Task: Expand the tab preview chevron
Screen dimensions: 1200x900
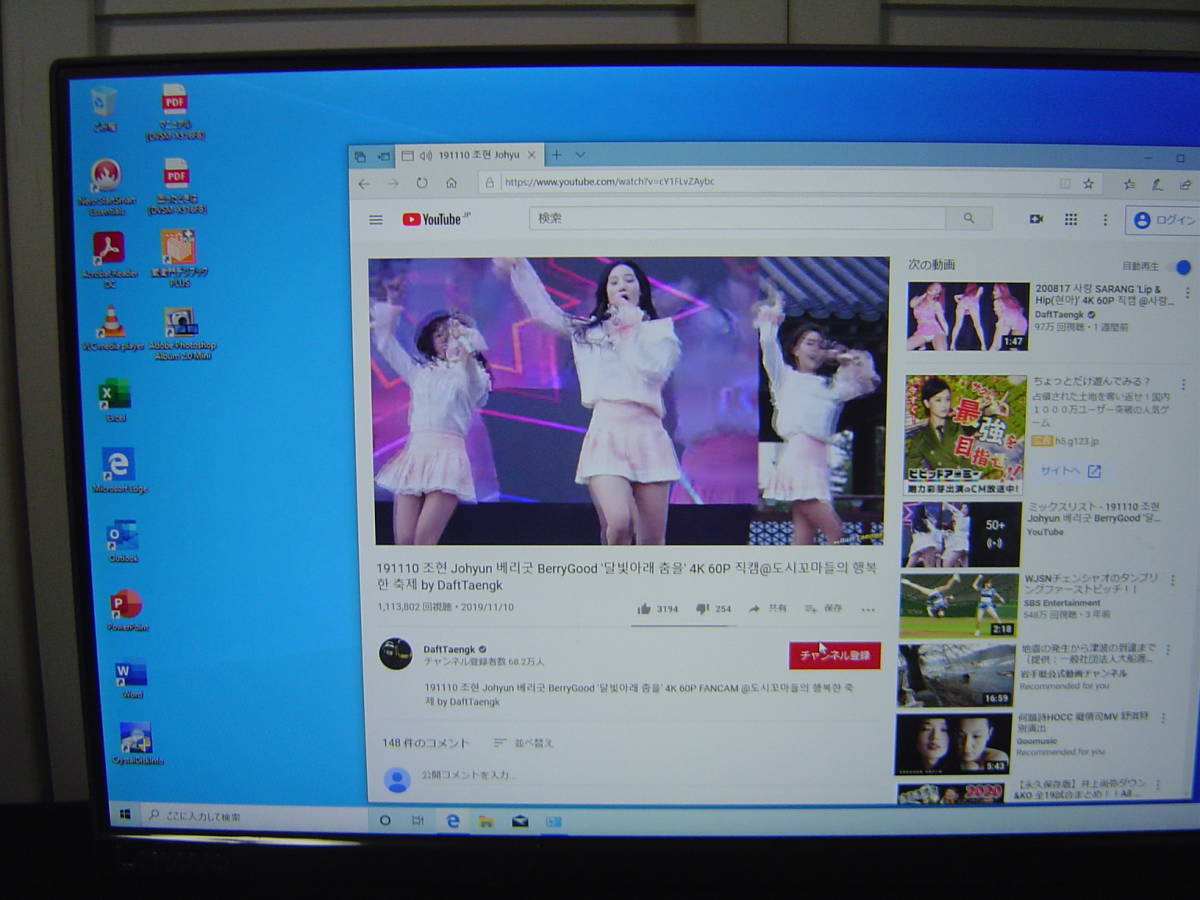Action: (x=580, y=155)
